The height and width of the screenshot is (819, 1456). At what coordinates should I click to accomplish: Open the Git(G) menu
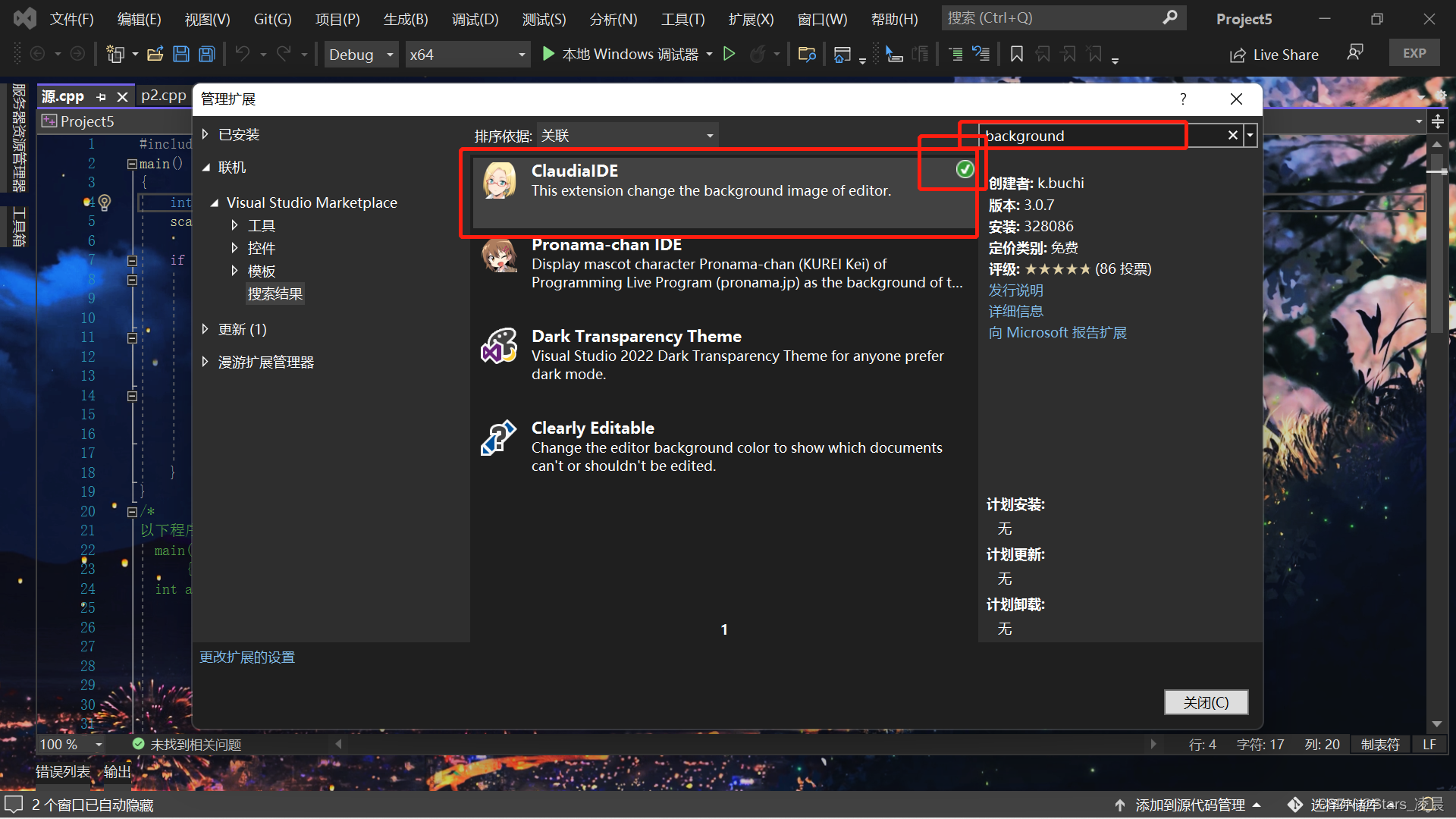[272, 19]
